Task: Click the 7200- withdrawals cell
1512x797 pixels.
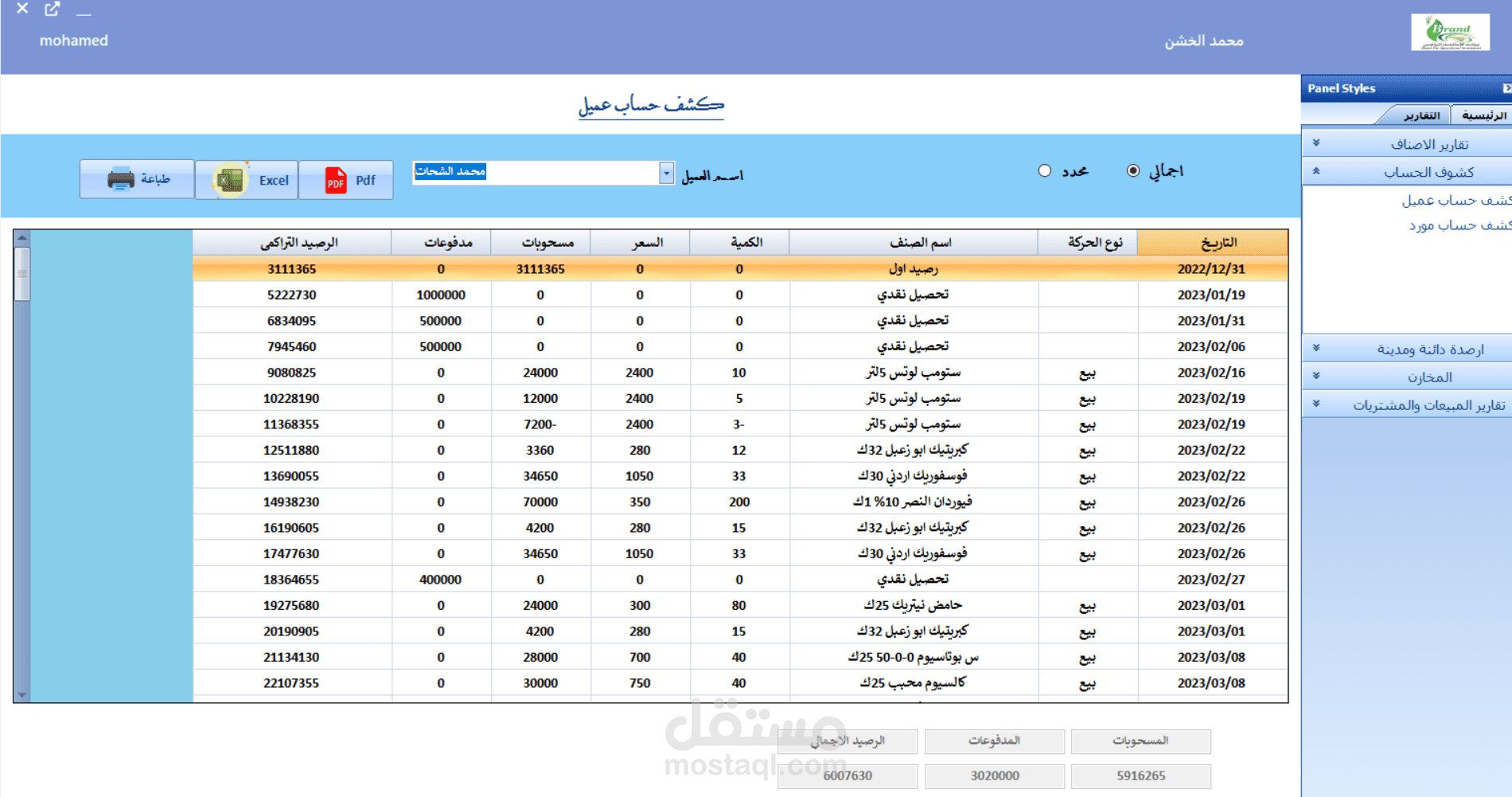Action: (x=540, y=424)
